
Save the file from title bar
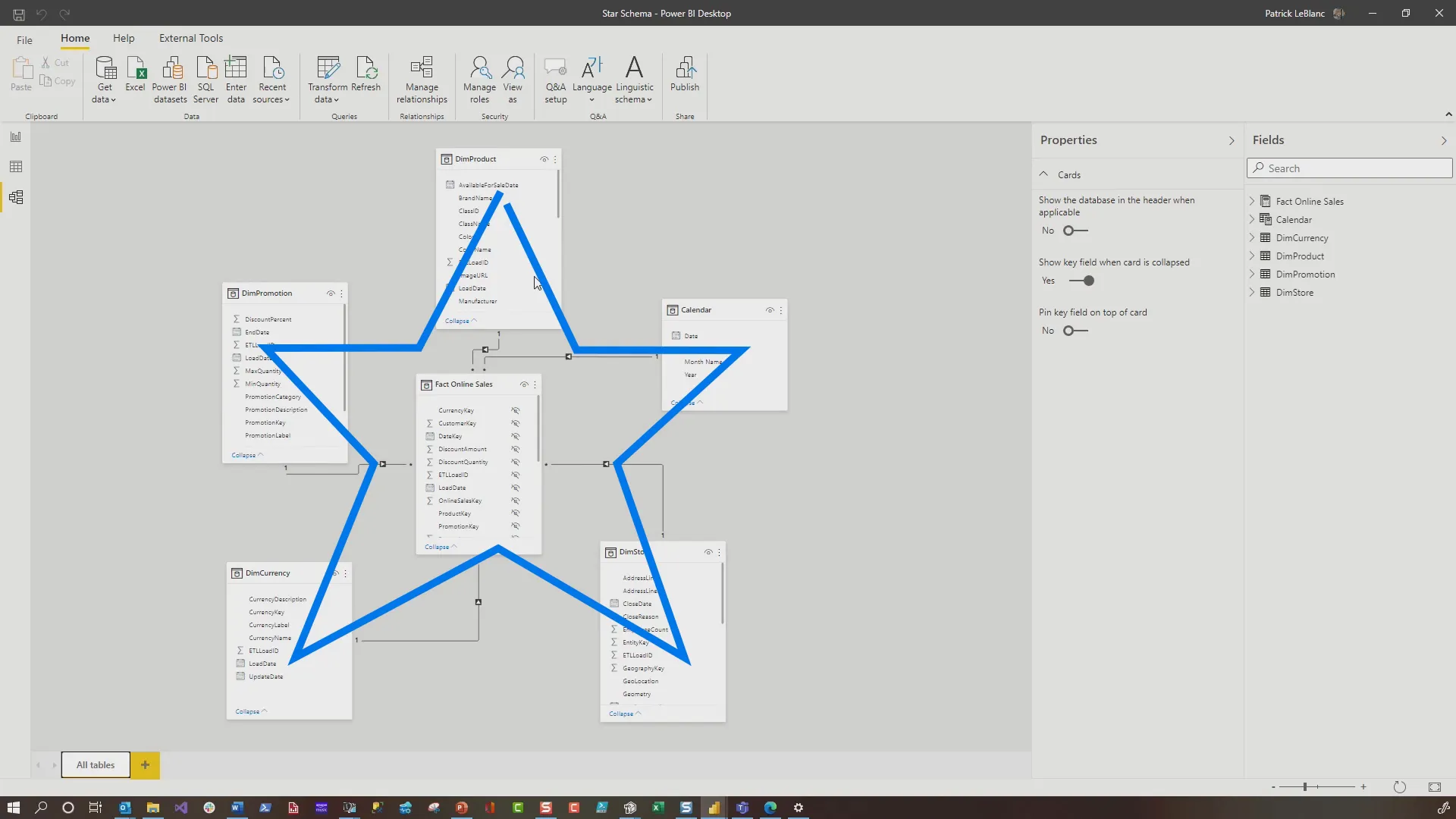tap(19, 14)
